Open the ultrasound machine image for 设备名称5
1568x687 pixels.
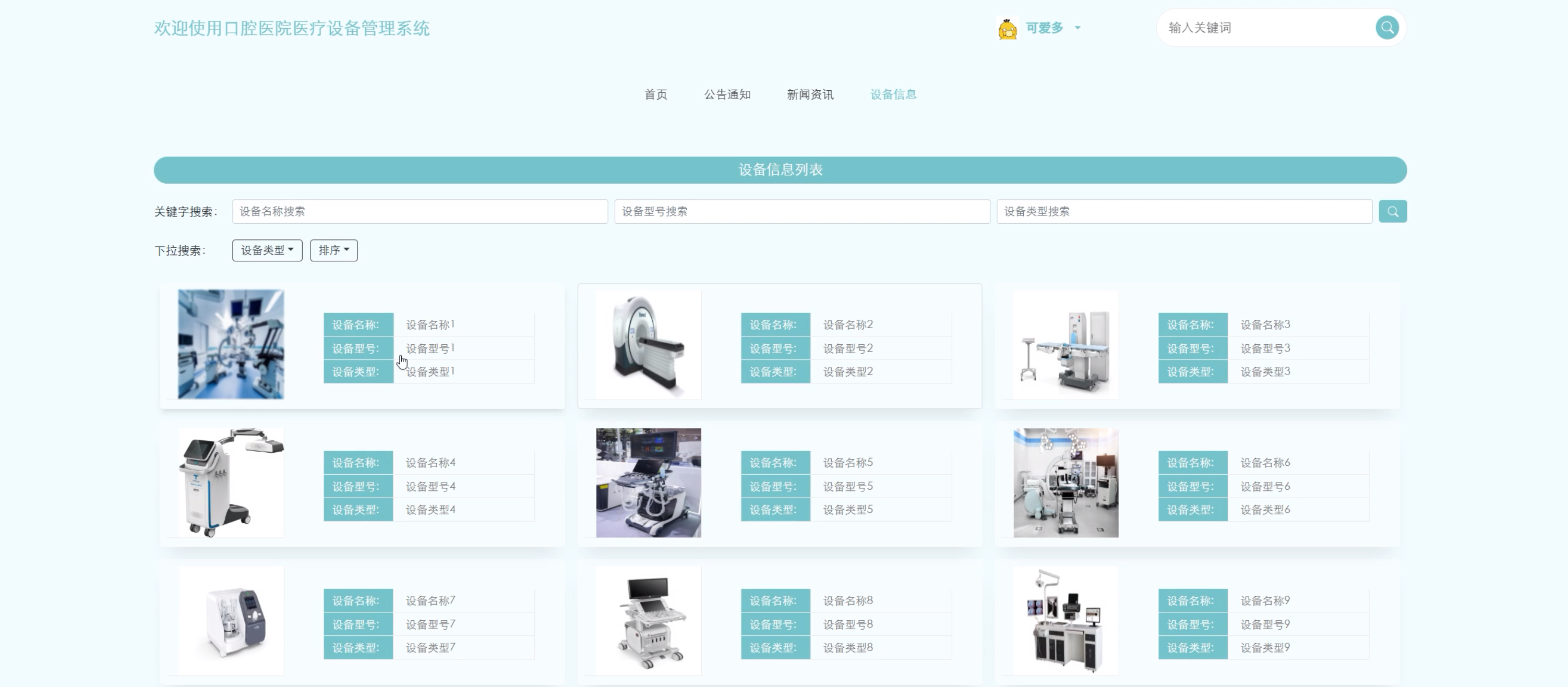(648, 483)
